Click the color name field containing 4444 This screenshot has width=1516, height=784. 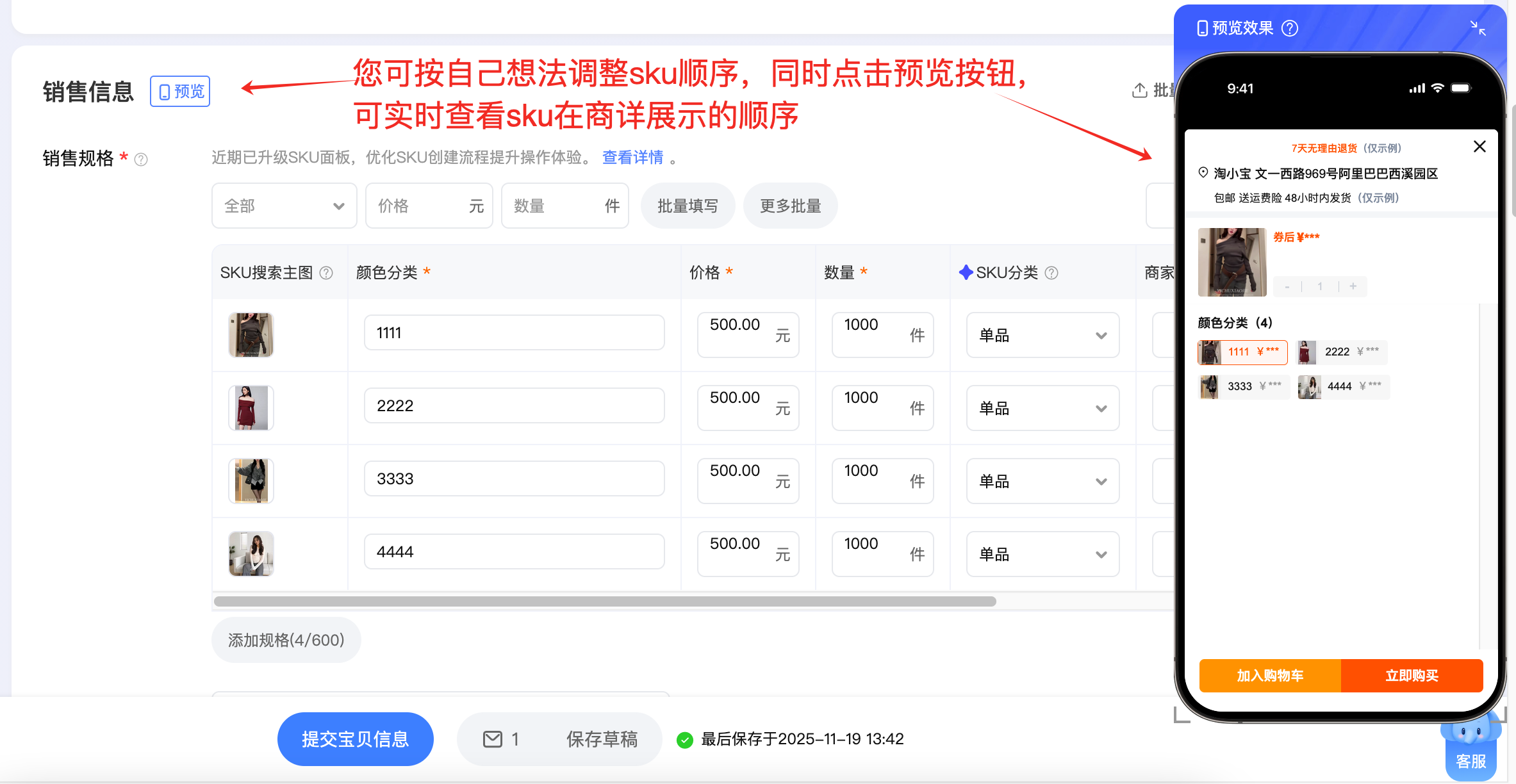click(514, 551)
